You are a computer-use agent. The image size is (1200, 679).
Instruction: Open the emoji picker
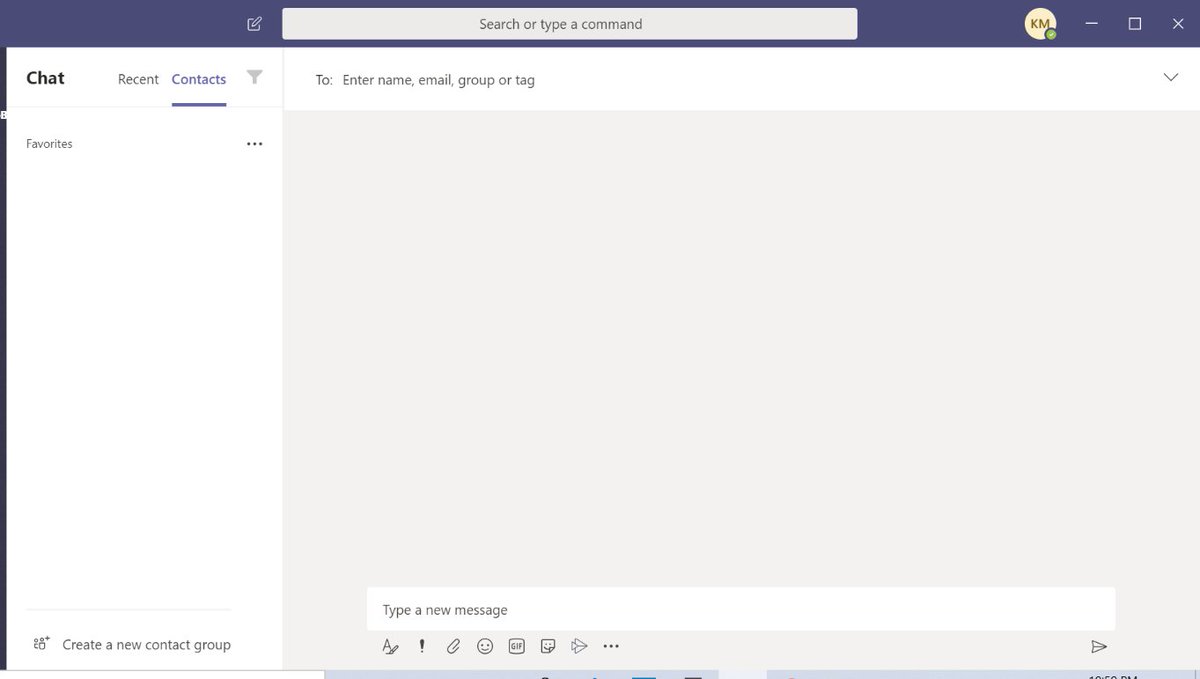(x=485, y=646)
